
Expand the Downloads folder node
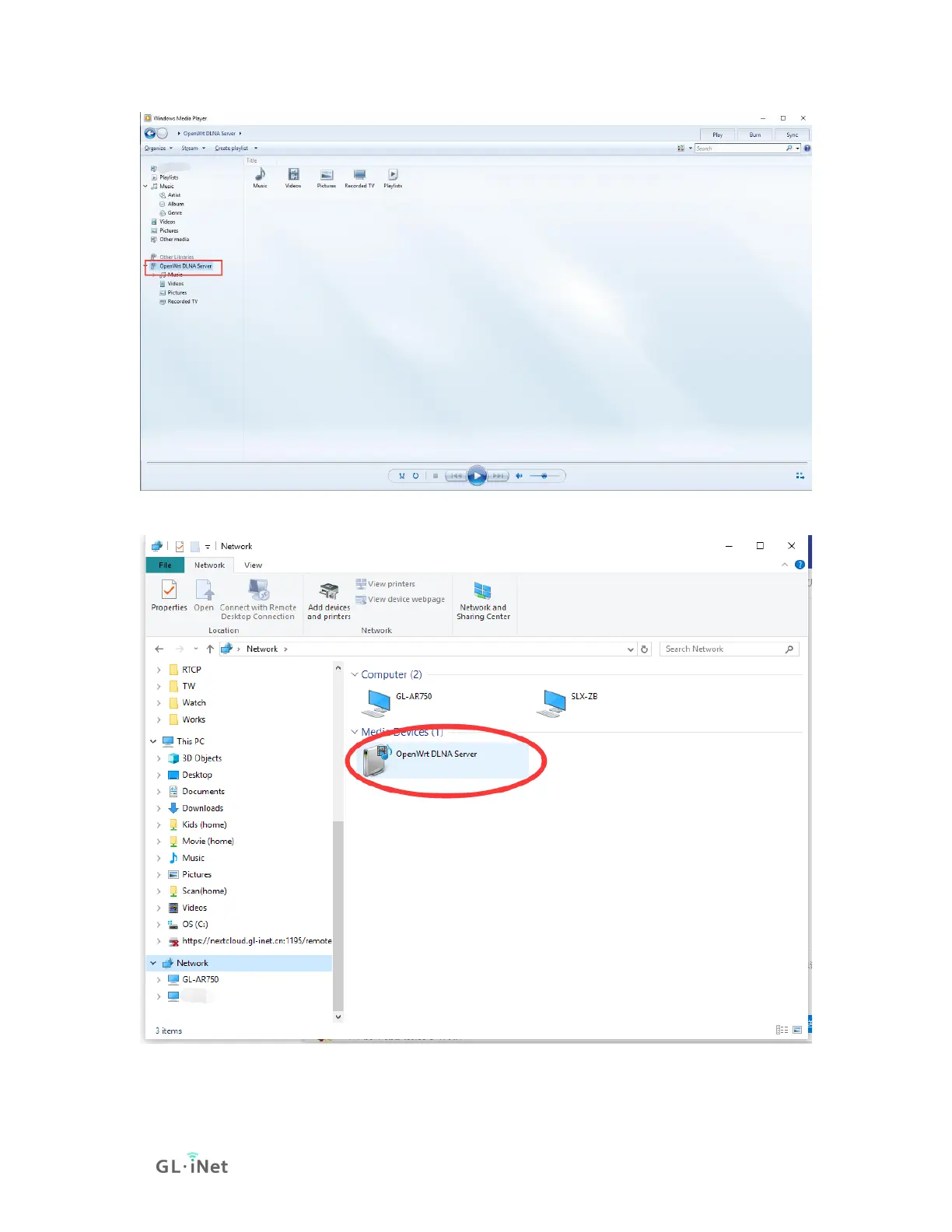coord(159,808)
